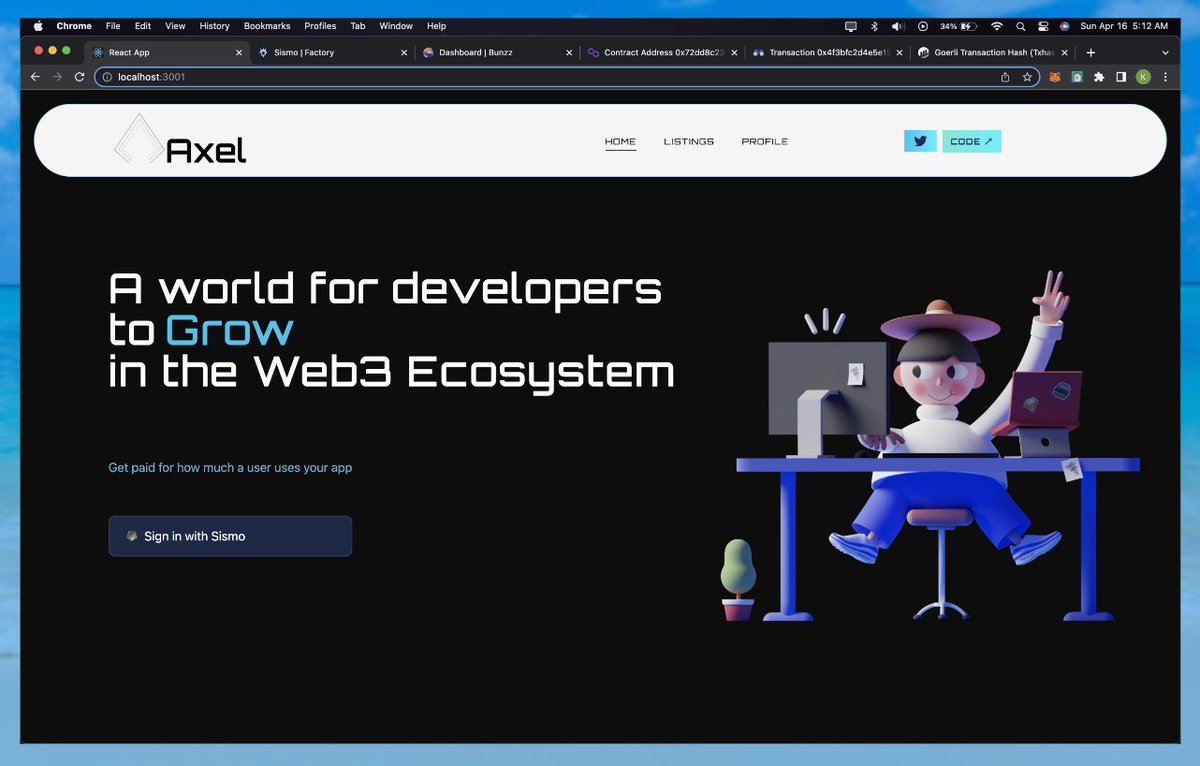Click the 3D developer illustration
Viewport: 1200px width, 766px height.
pyautogui.click(x=930, y=446)
